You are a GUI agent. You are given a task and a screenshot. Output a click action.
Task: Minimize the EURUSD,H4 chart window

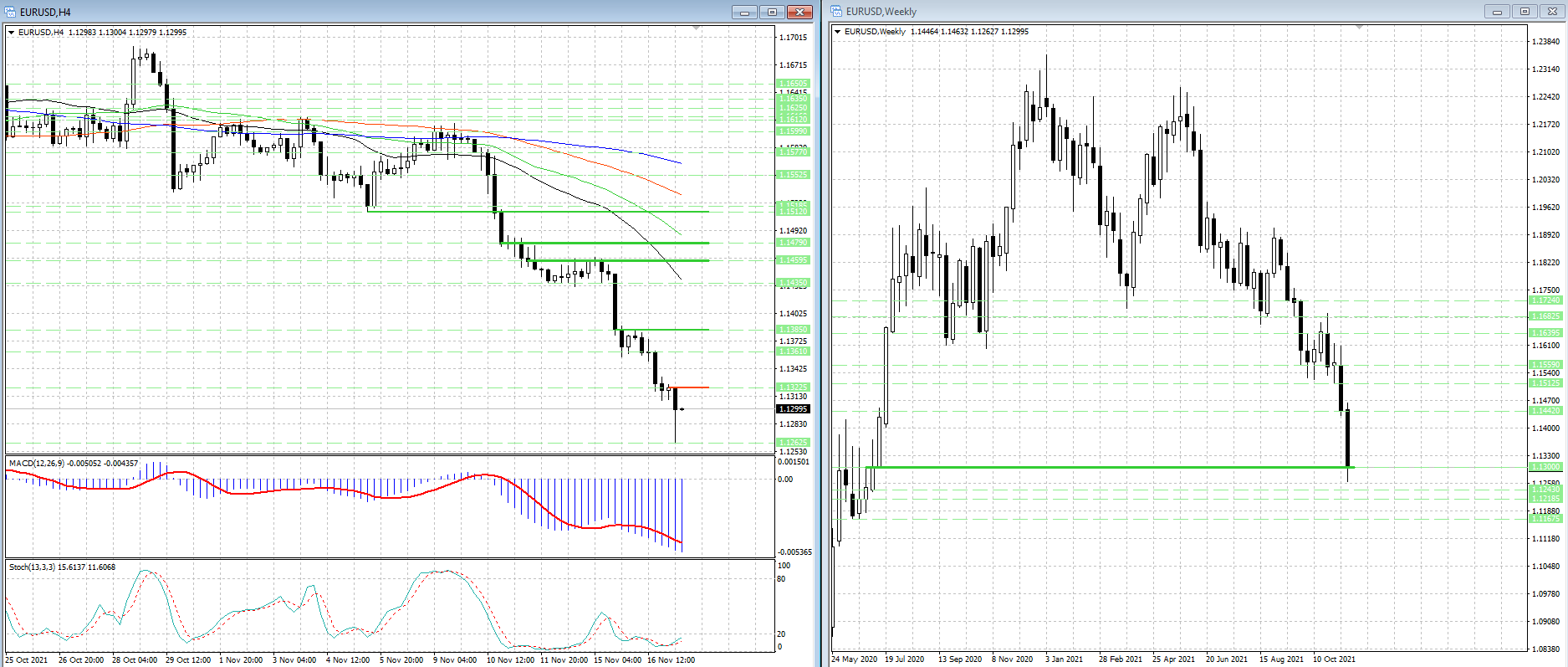(744, 12)
